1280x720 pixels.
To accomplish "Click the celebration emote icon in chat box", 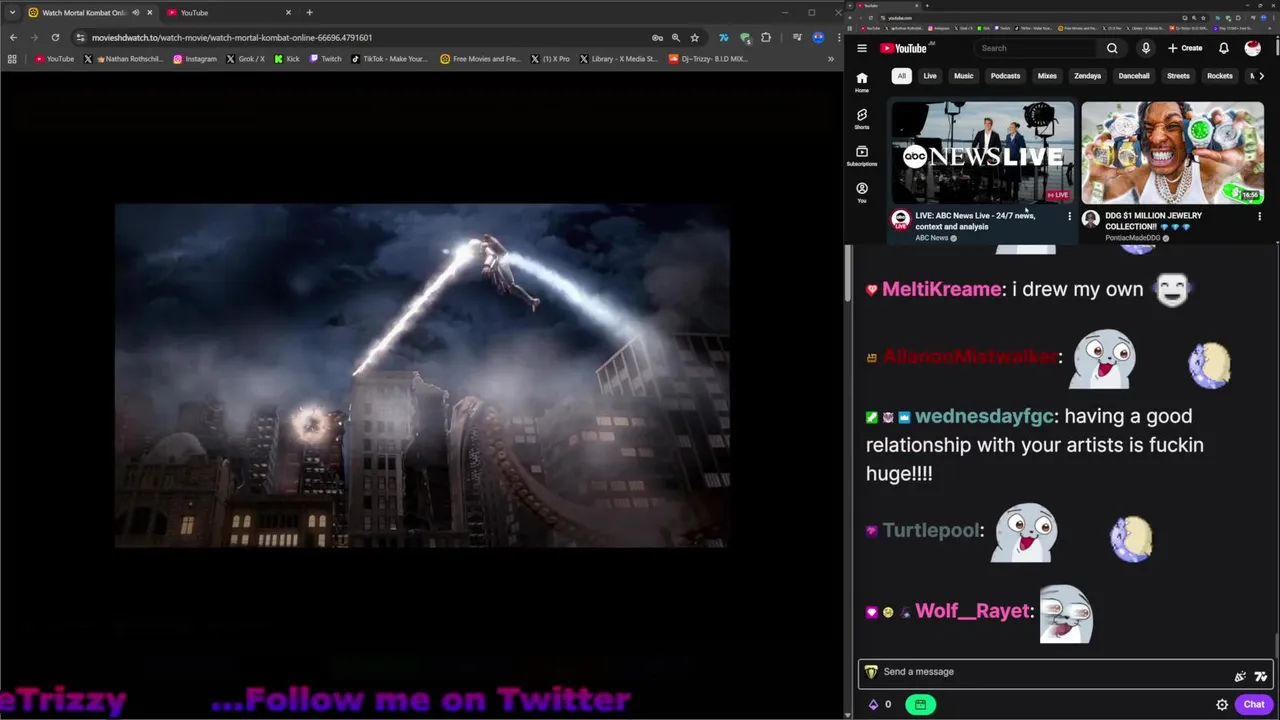I will [x=1240, y=676].
